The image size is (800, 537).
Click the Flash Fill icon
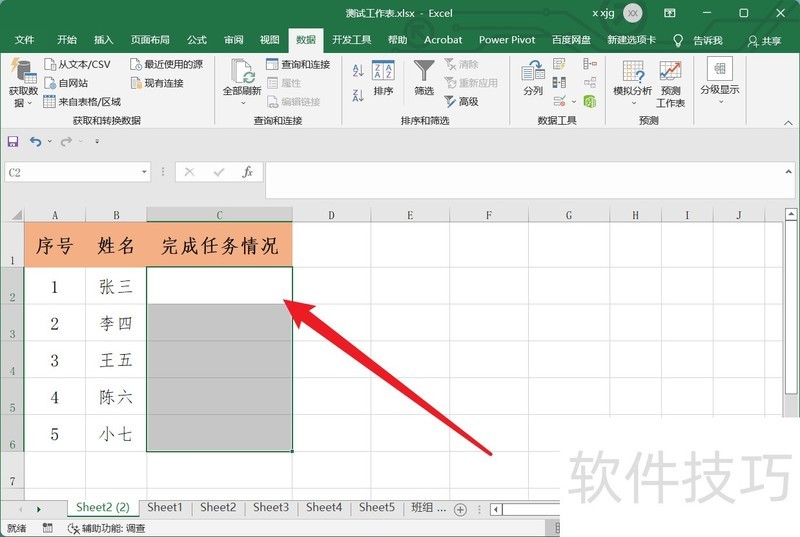(x=559, y=64)
